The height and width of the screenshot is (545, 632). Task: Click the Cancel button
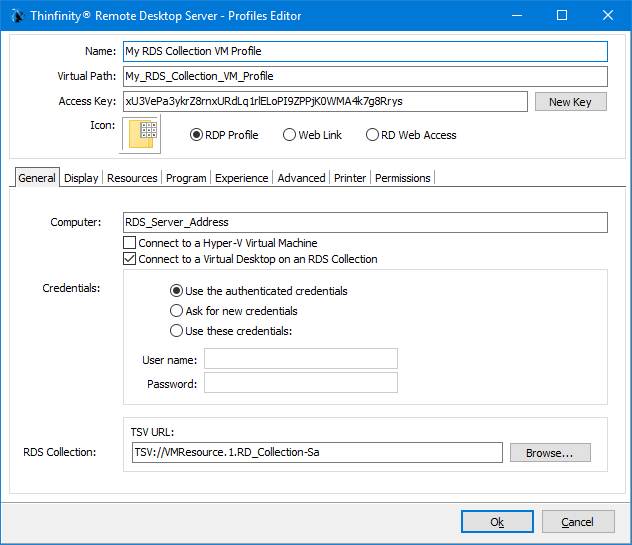point(578,522)
